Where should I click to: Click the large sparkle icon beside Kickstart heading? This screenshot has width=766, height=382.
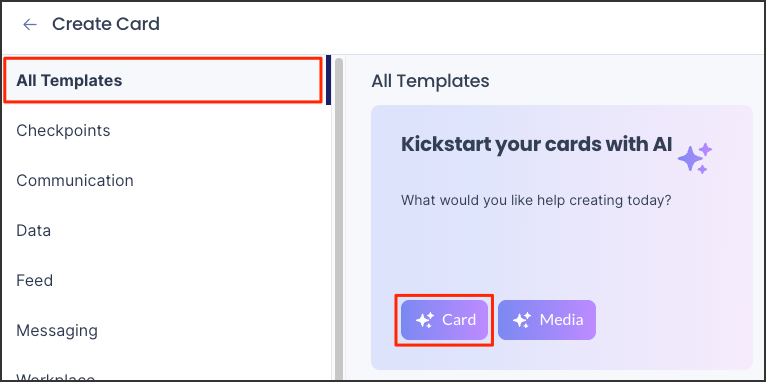695,158
